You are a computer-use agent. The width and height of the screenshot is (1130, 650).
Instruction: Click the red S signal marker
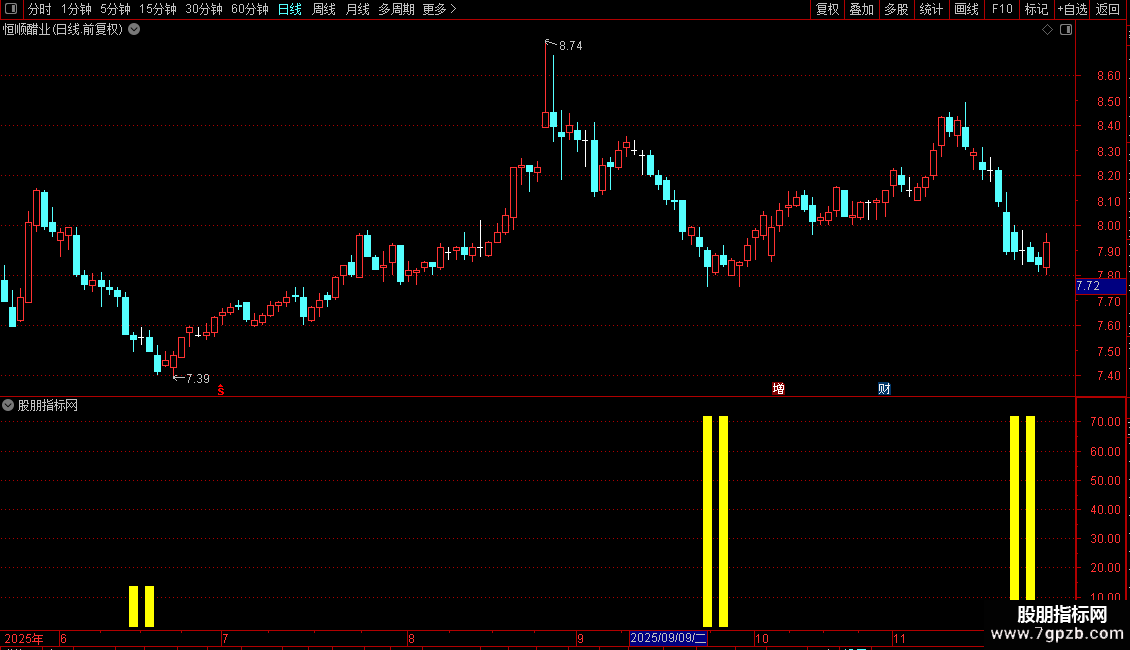pos(221,390)
